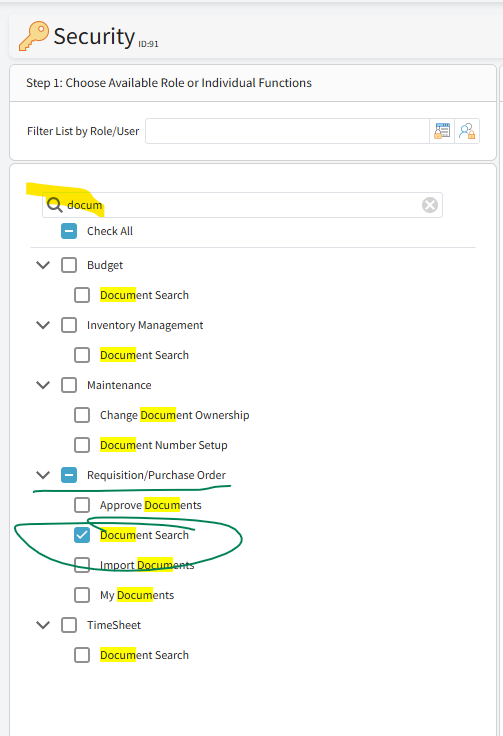
Task: Select Requisition/Purchase Order label
Action: pyautogui.click(x=156, y=475)
